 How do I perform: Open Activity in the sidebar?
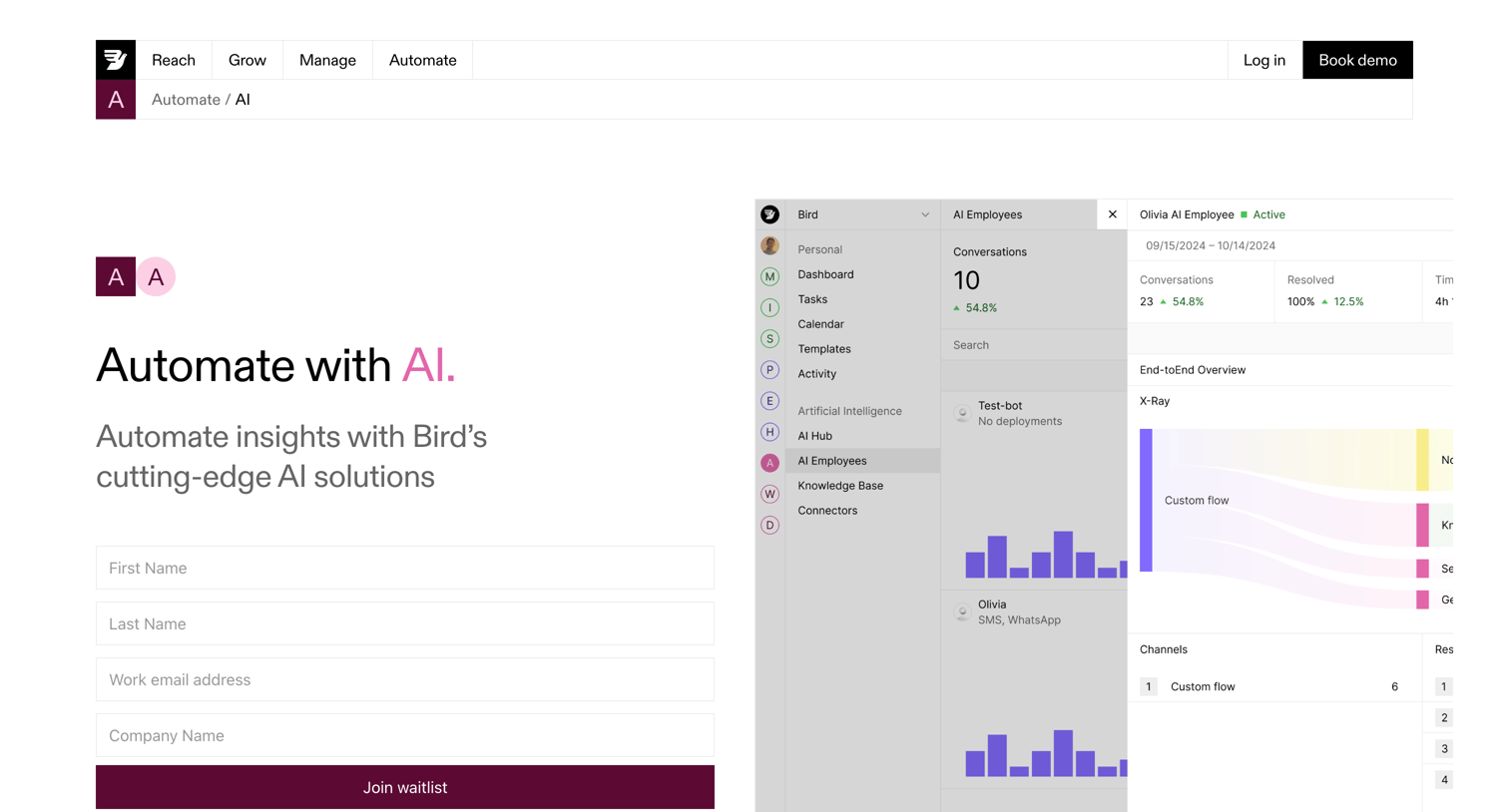coord(816,374)
